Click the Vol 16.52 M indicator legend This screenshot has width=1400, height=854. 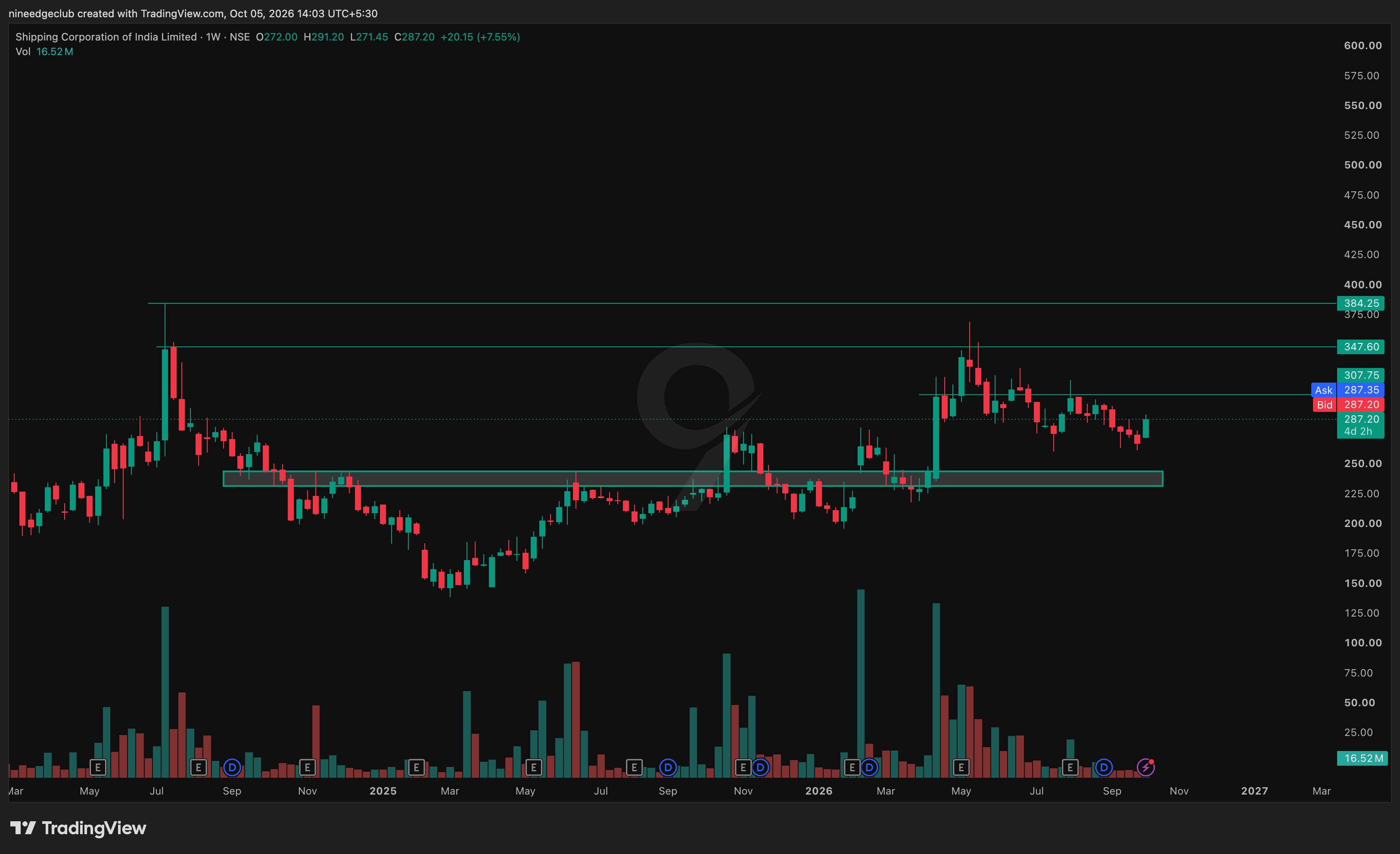tap(44, 52)
